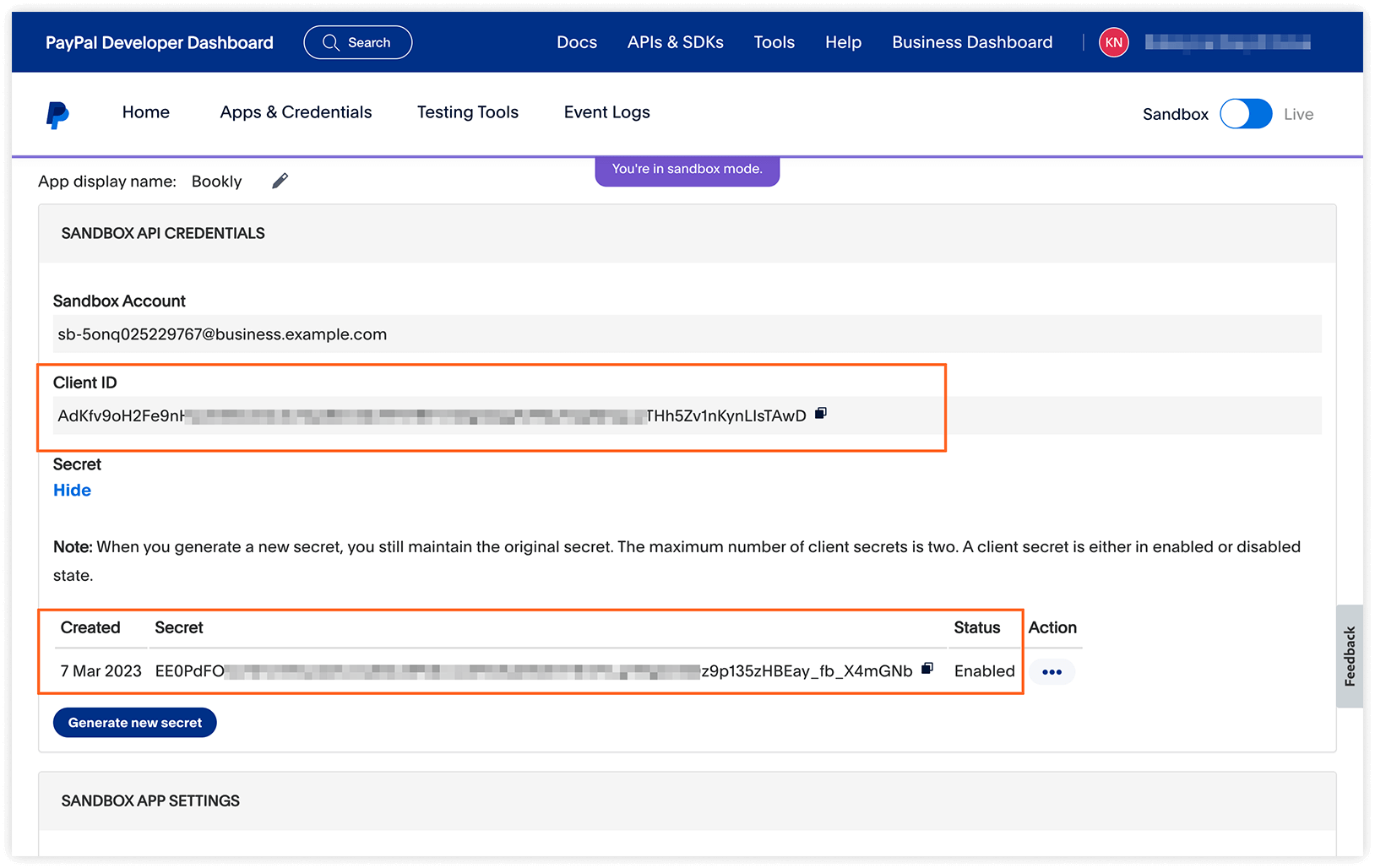The height and width of the screenshot is (868, 1375).
Task: Switch to Home tab
Action: click(x=146, y=112)
